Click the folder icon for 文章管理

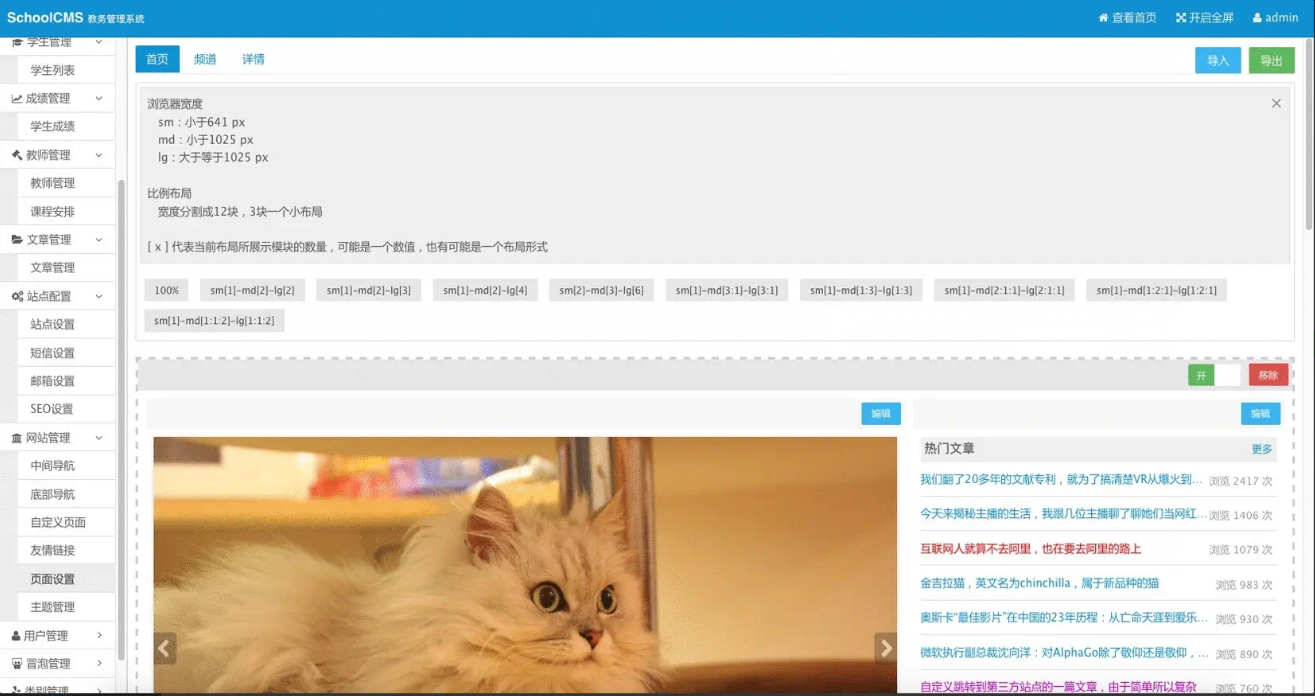tap(17, 240)
